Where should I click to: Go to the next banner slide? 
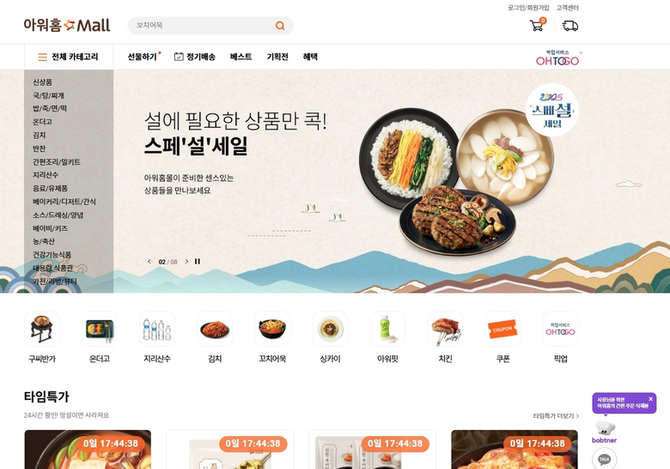(x=186, y=261)
